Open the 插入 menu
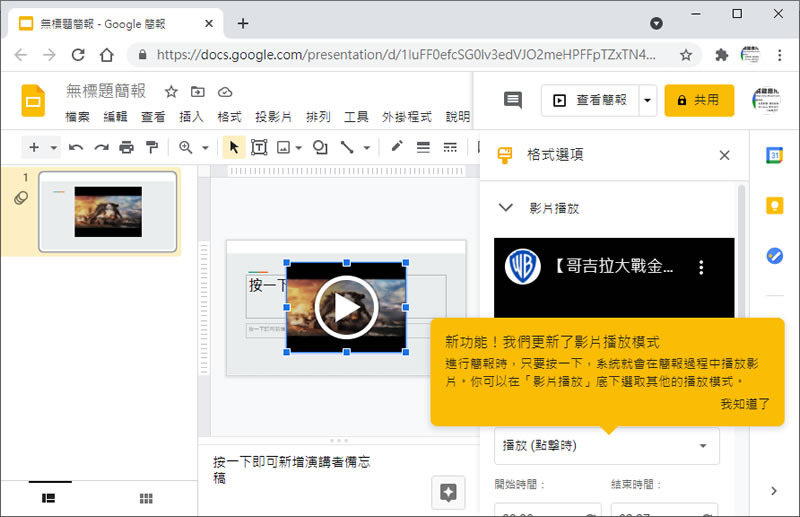 point(191,117)
